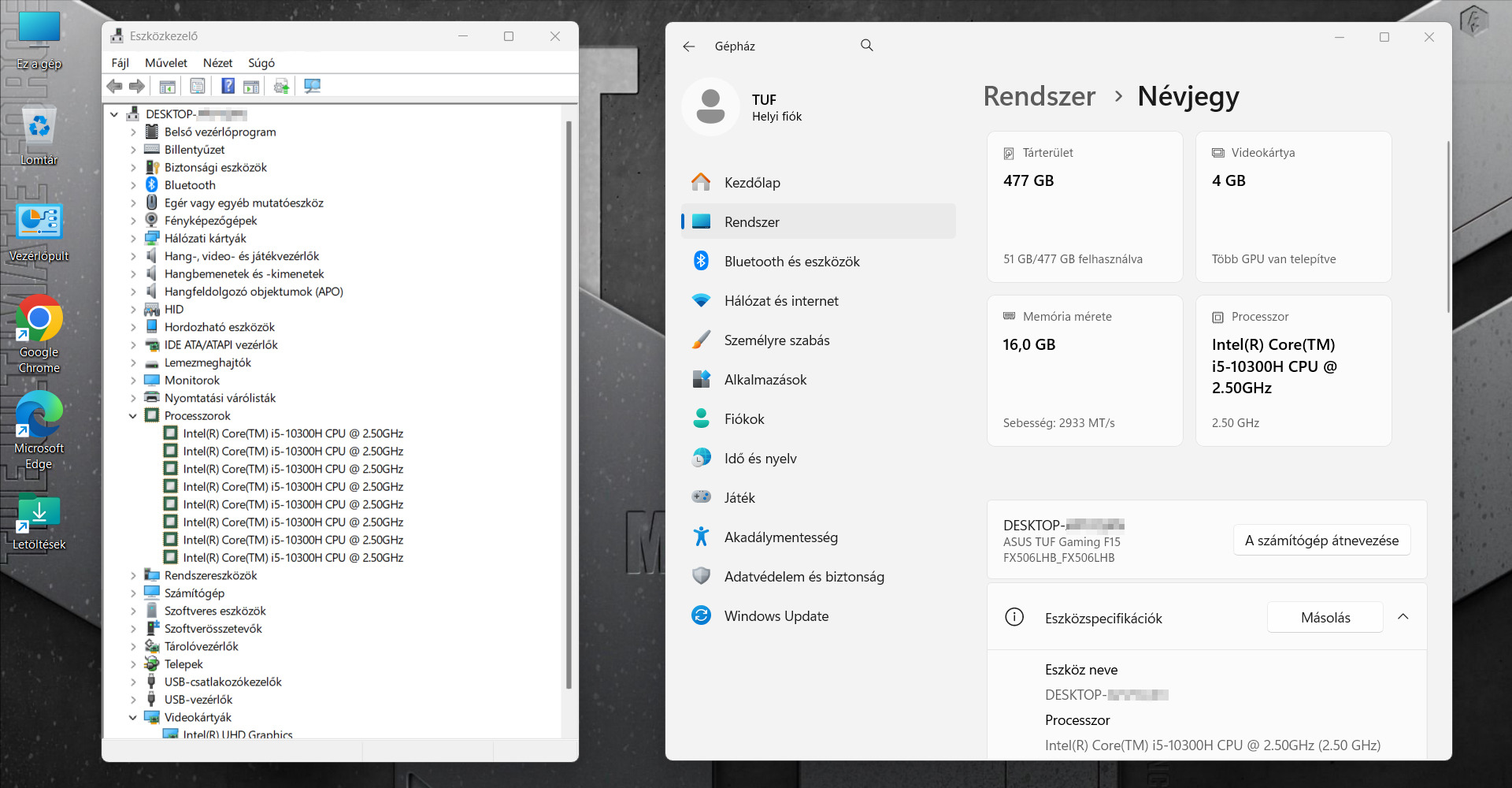Click the Biztonsági eszközök icon in tree
Viewport: 1512px width, 788px height.
coord(152,168)
